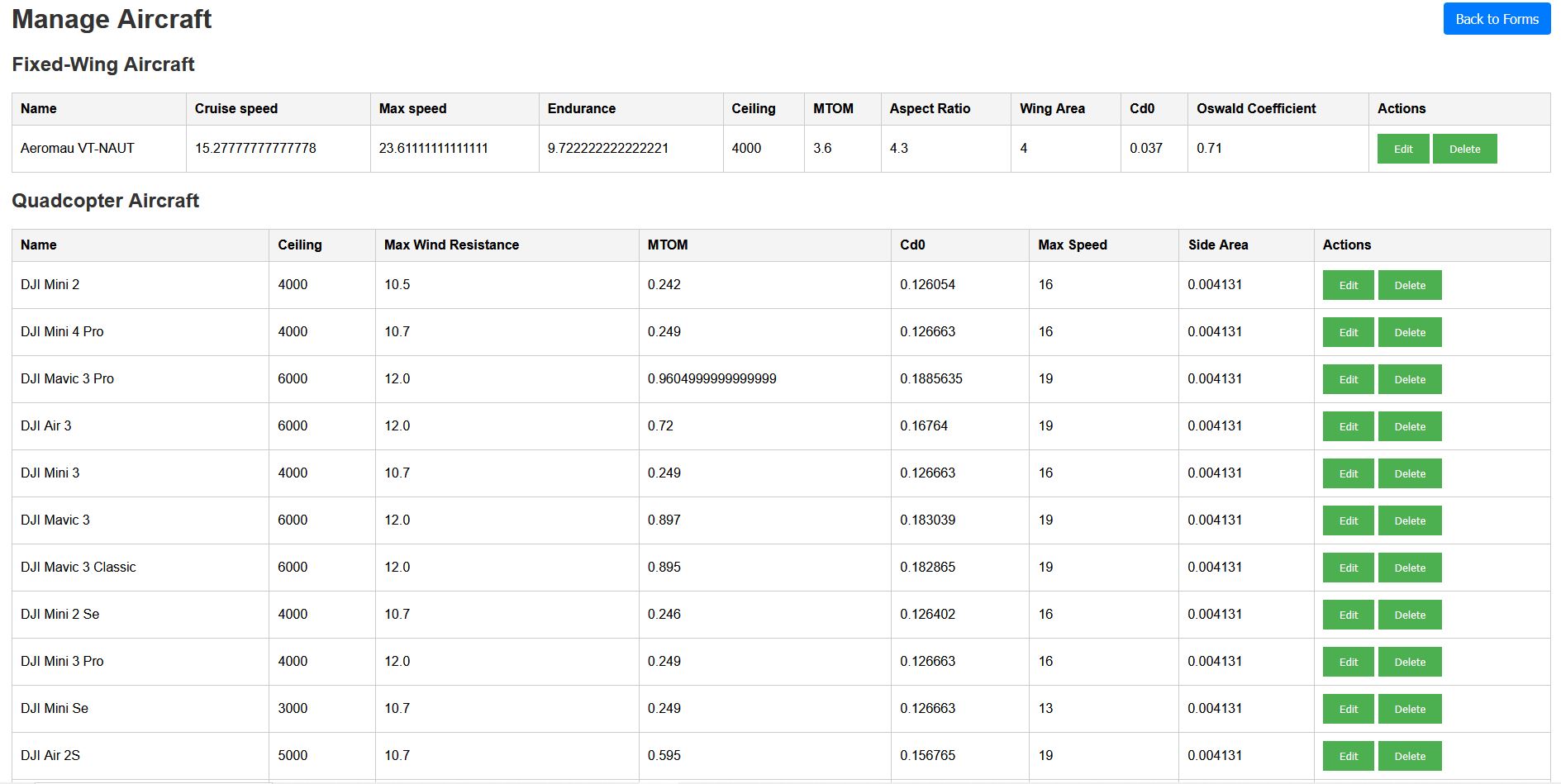The height and width of the screenshot is (784, 1561).
Task: Click the Ceiling header in quadcopter table
Action: click(x=299, y=245)
